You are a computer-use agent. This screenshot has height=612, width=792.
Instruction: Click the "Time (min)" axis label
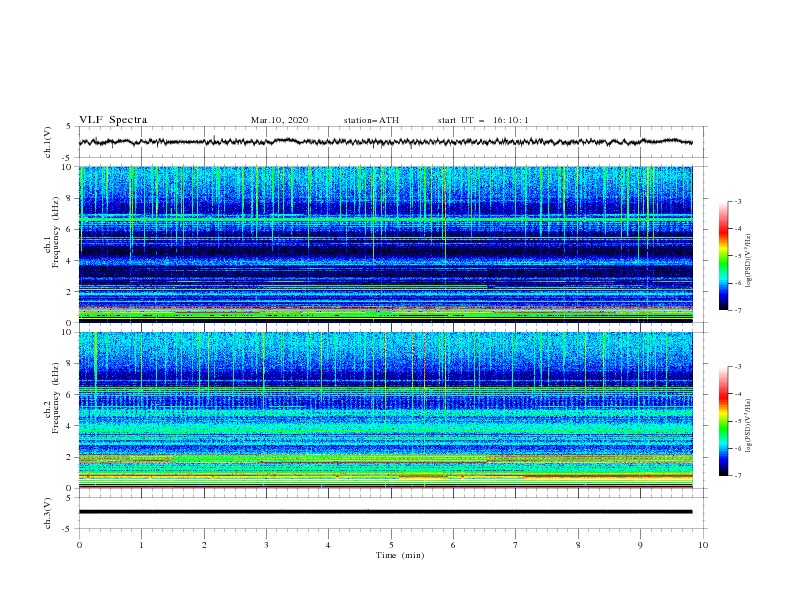coord(400,555)
